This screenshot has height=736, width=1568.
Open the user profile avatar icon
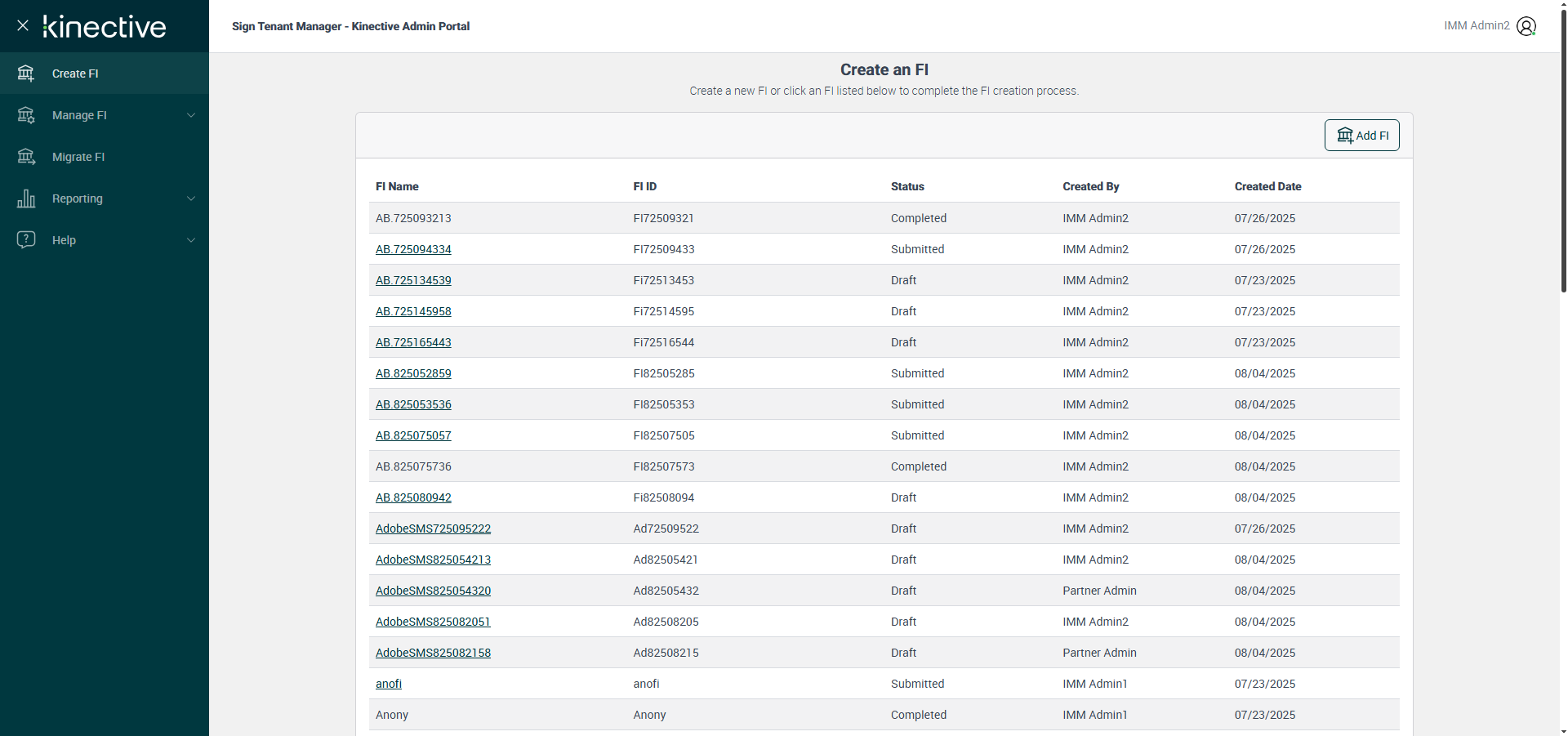coord(1526,26)
